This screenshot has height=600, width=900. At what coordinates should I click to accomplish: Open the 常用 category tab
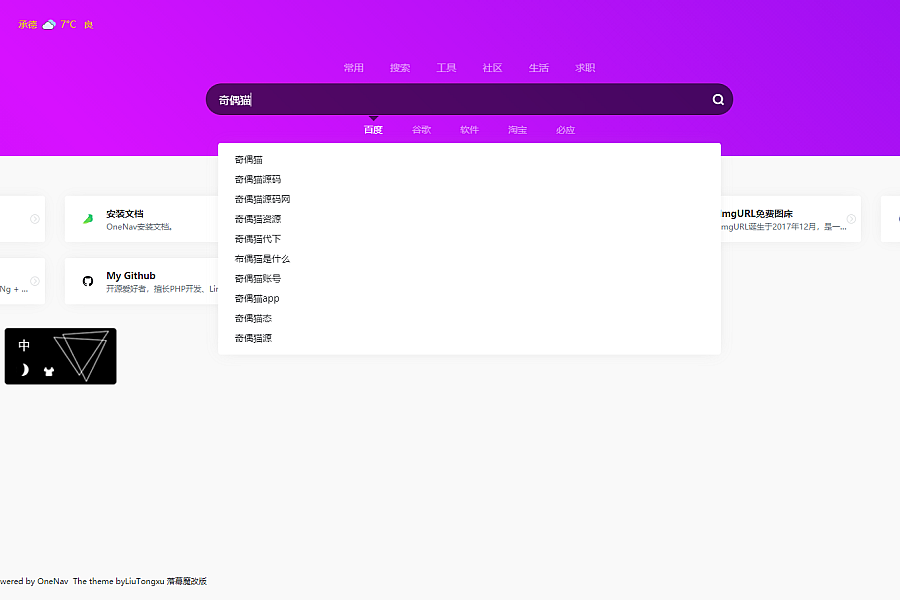[x=354, y=68]
